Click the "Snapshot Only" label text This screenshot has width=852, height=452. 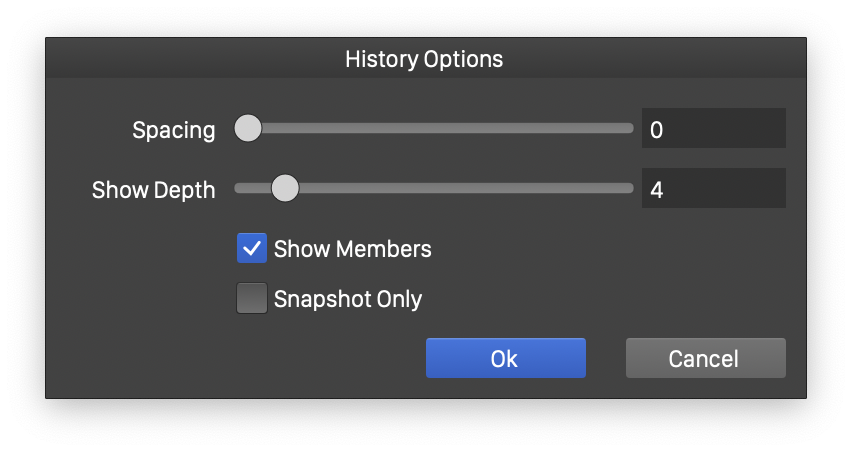click(347, 299)
